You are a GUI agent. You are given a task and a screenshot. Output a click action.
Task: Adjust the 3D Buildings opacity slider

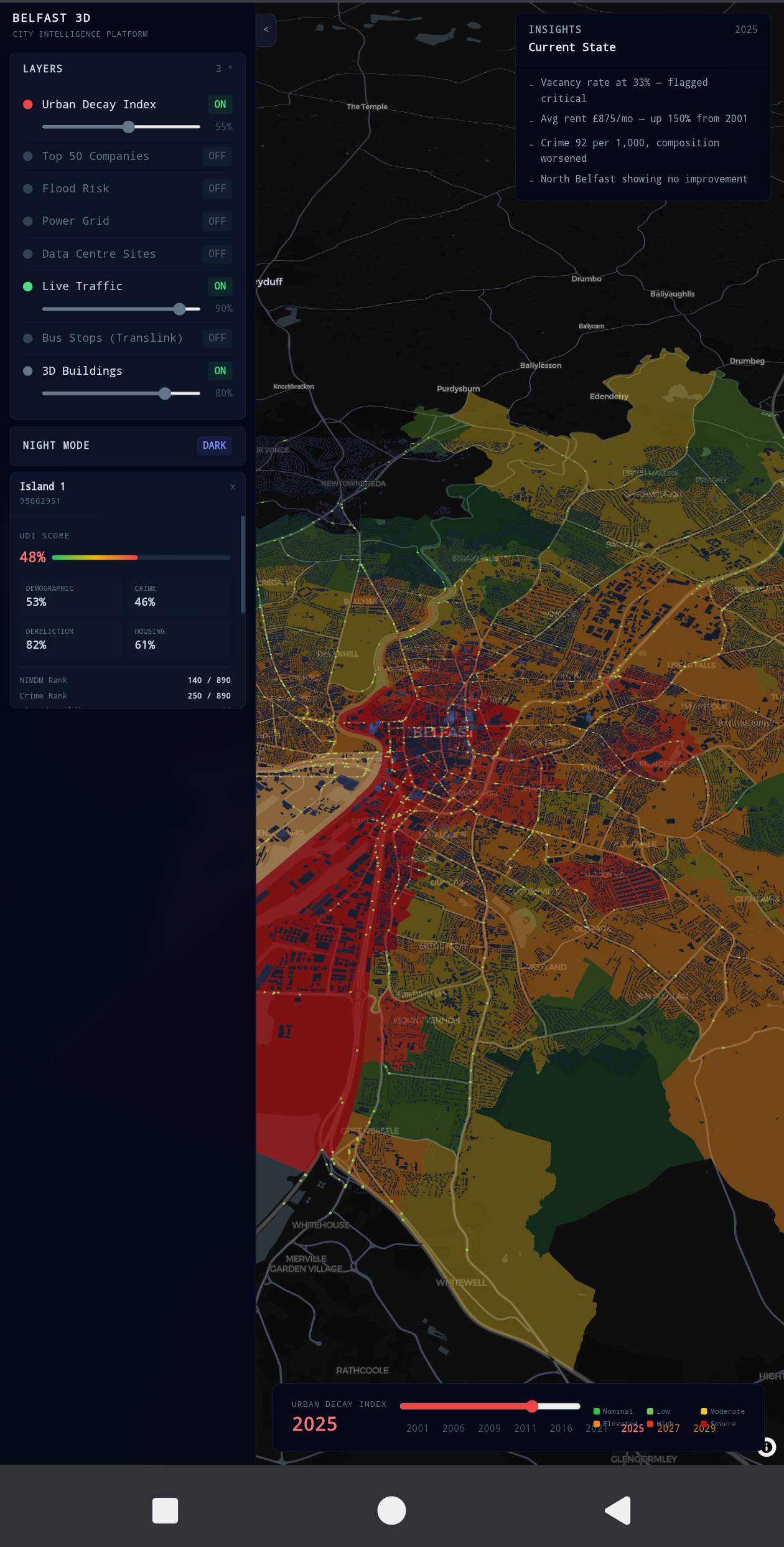121,393
